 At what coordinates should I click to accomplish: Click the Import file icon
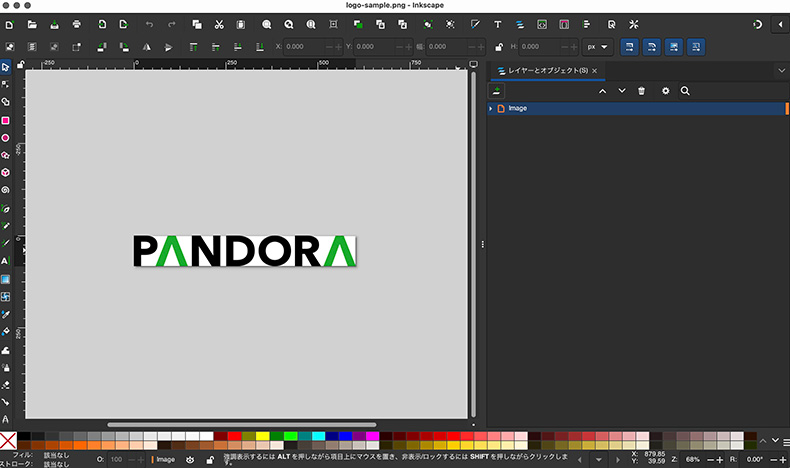[102, 25]
